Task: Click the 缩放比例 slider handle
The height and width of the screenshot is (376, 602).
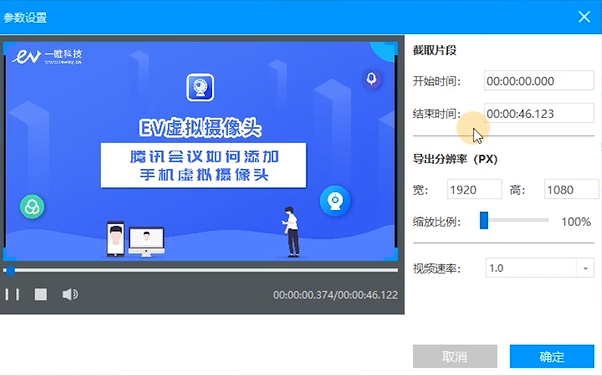Action: (484, 220)
